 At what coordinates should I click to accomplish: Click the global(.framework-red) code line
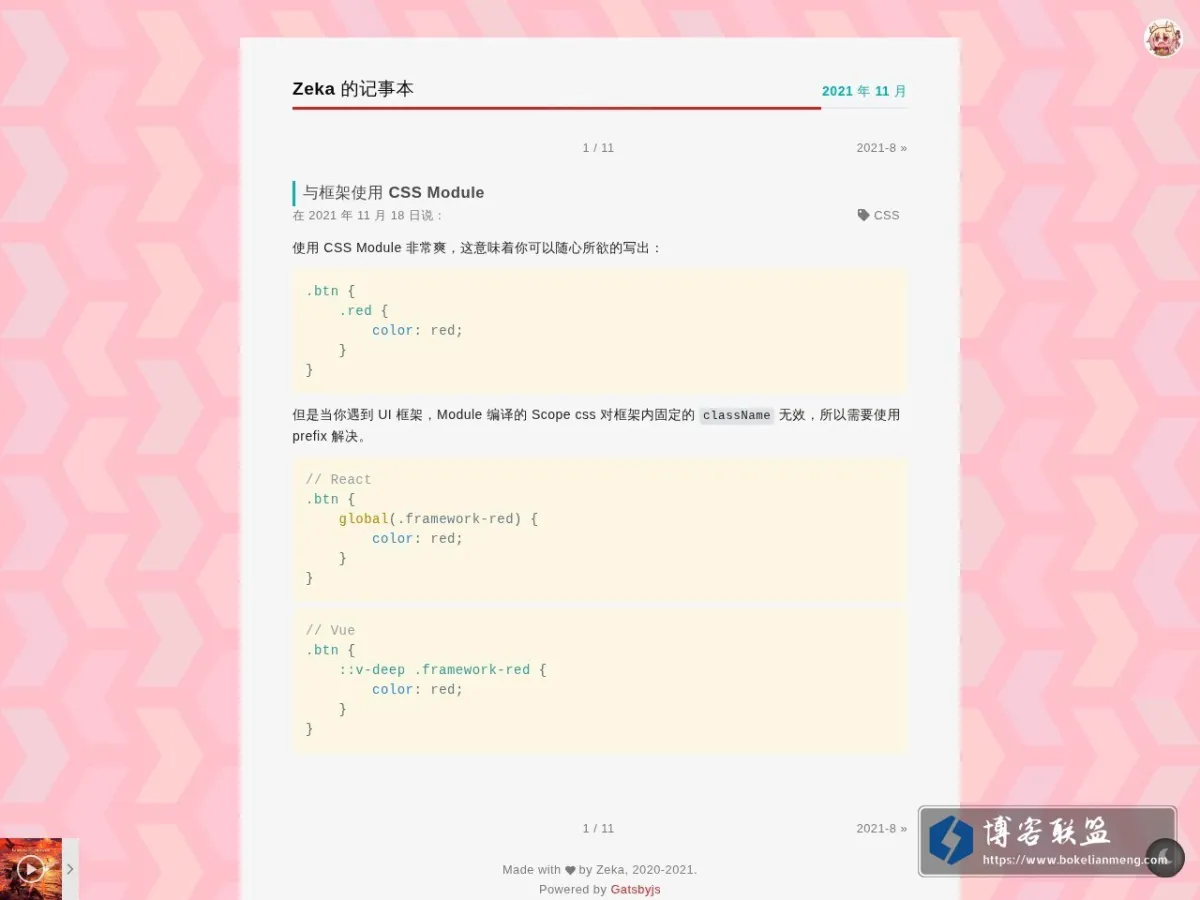point(438,519)
